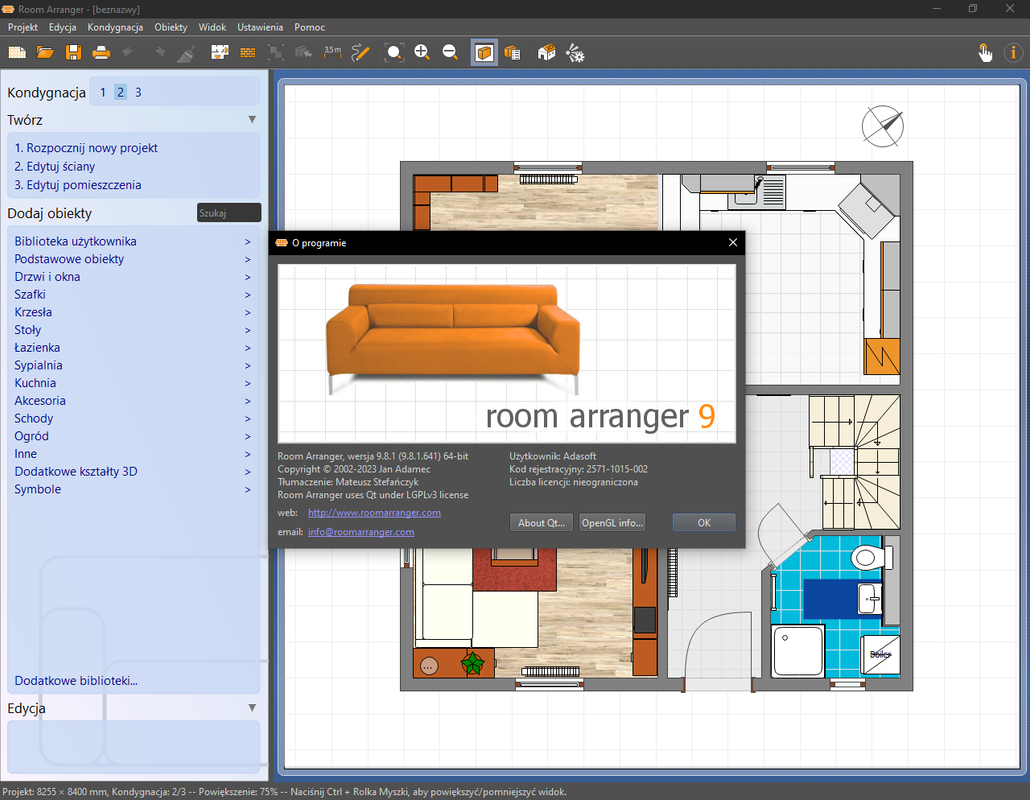
Task: Click the About Qt button
Action: 541,523
